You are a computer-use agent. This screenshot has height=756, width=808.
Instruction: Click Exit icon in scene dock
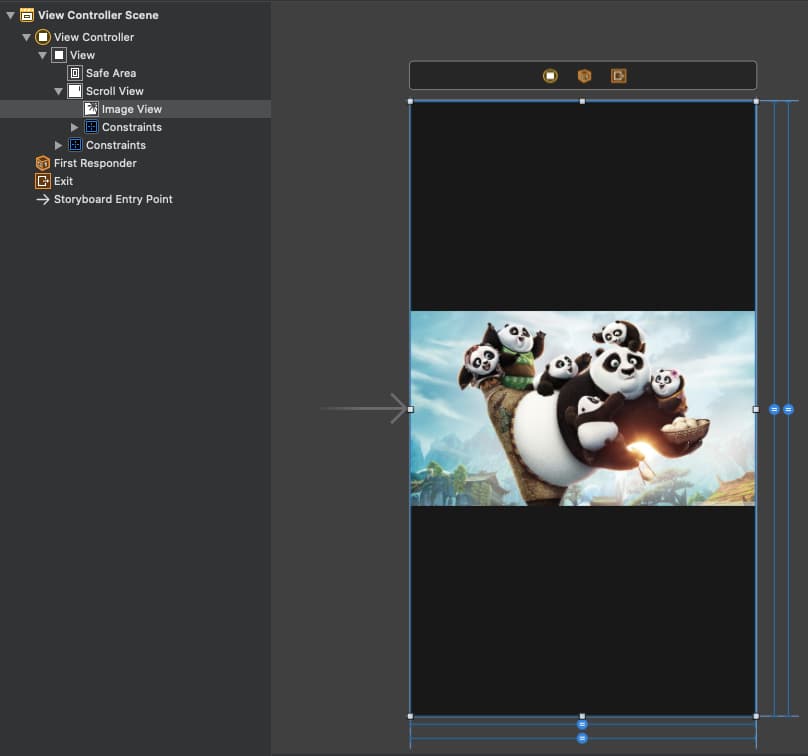tap(618, 76)
